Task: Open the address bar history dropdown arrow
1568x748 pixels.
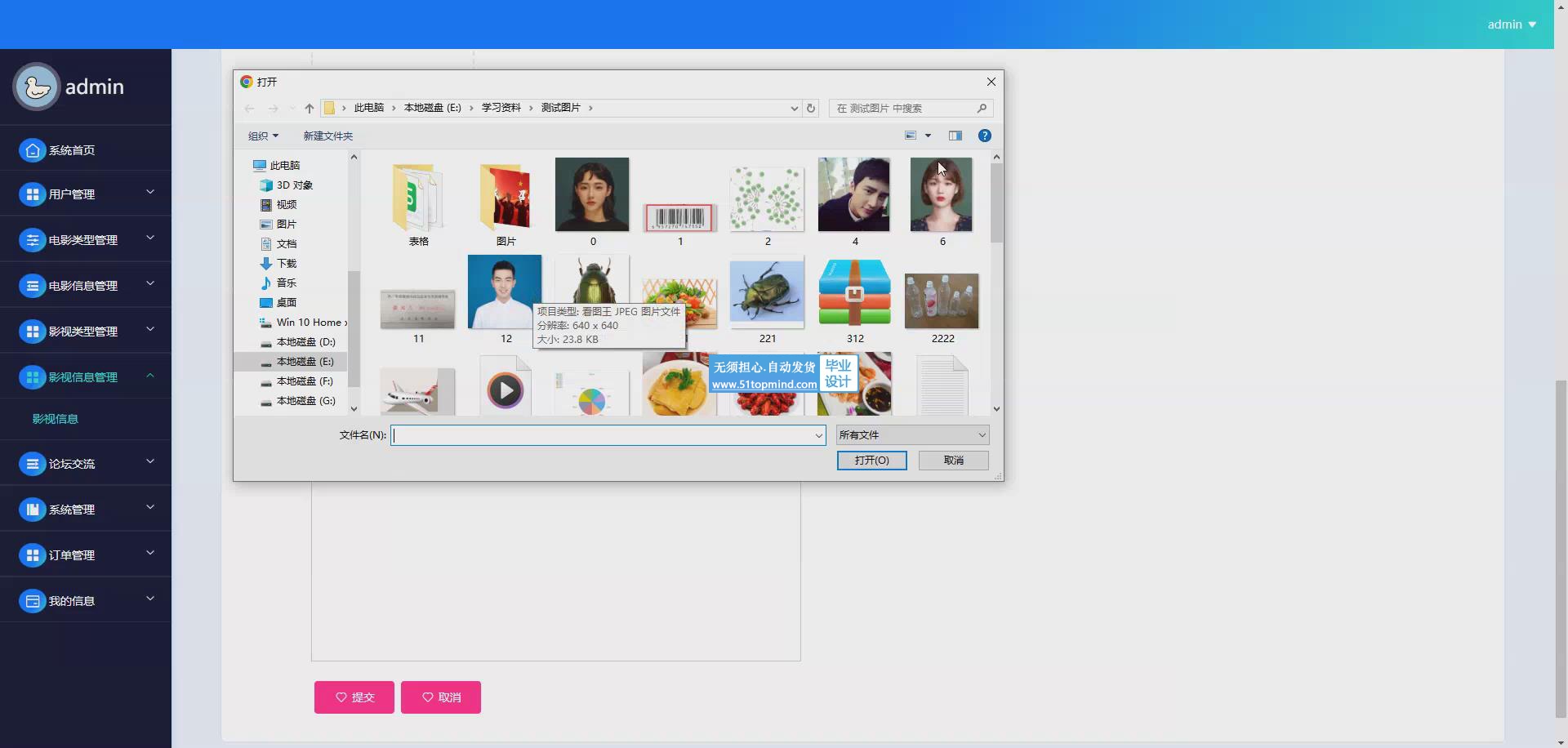Action: click(x=794, y=108)
